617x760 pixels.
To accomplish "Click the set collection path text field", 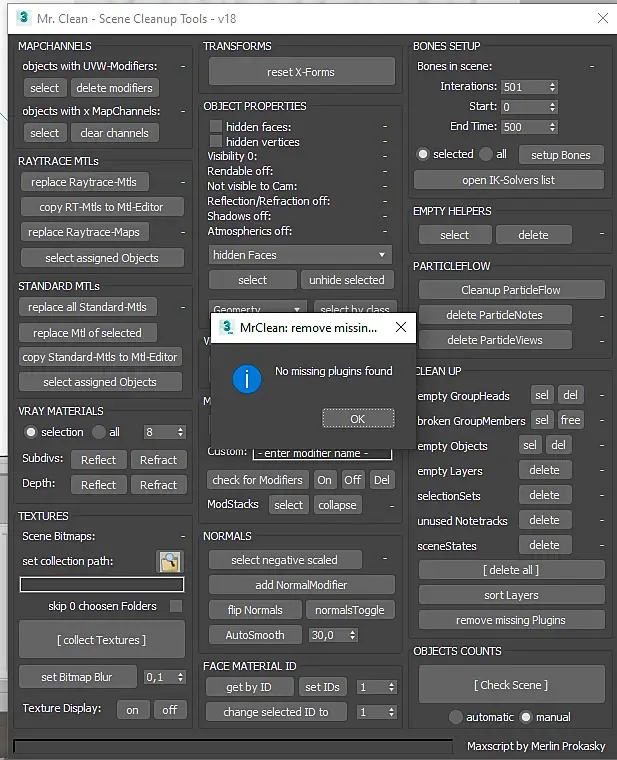I will (x=102, y=585).
